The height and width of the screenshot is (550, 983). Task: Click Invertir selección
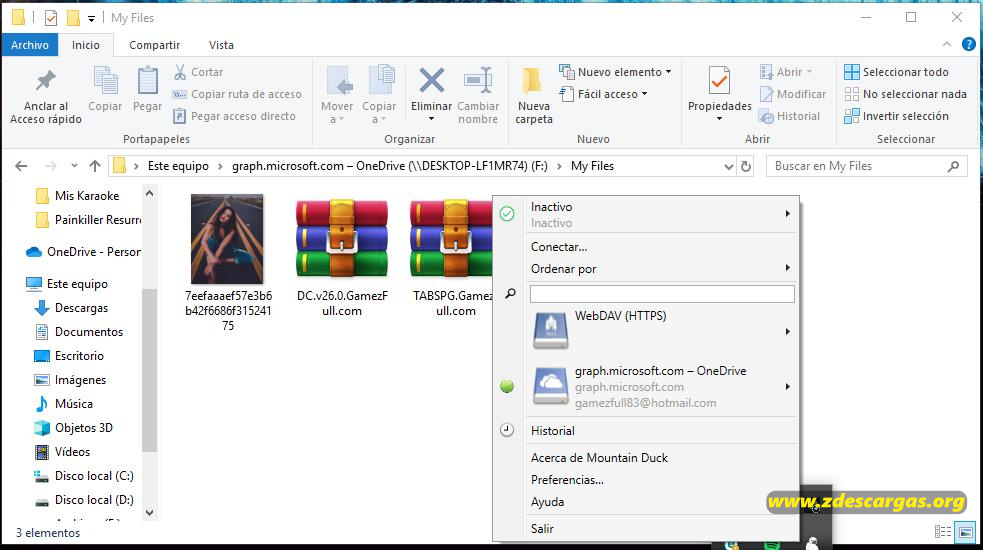[896, 116]
